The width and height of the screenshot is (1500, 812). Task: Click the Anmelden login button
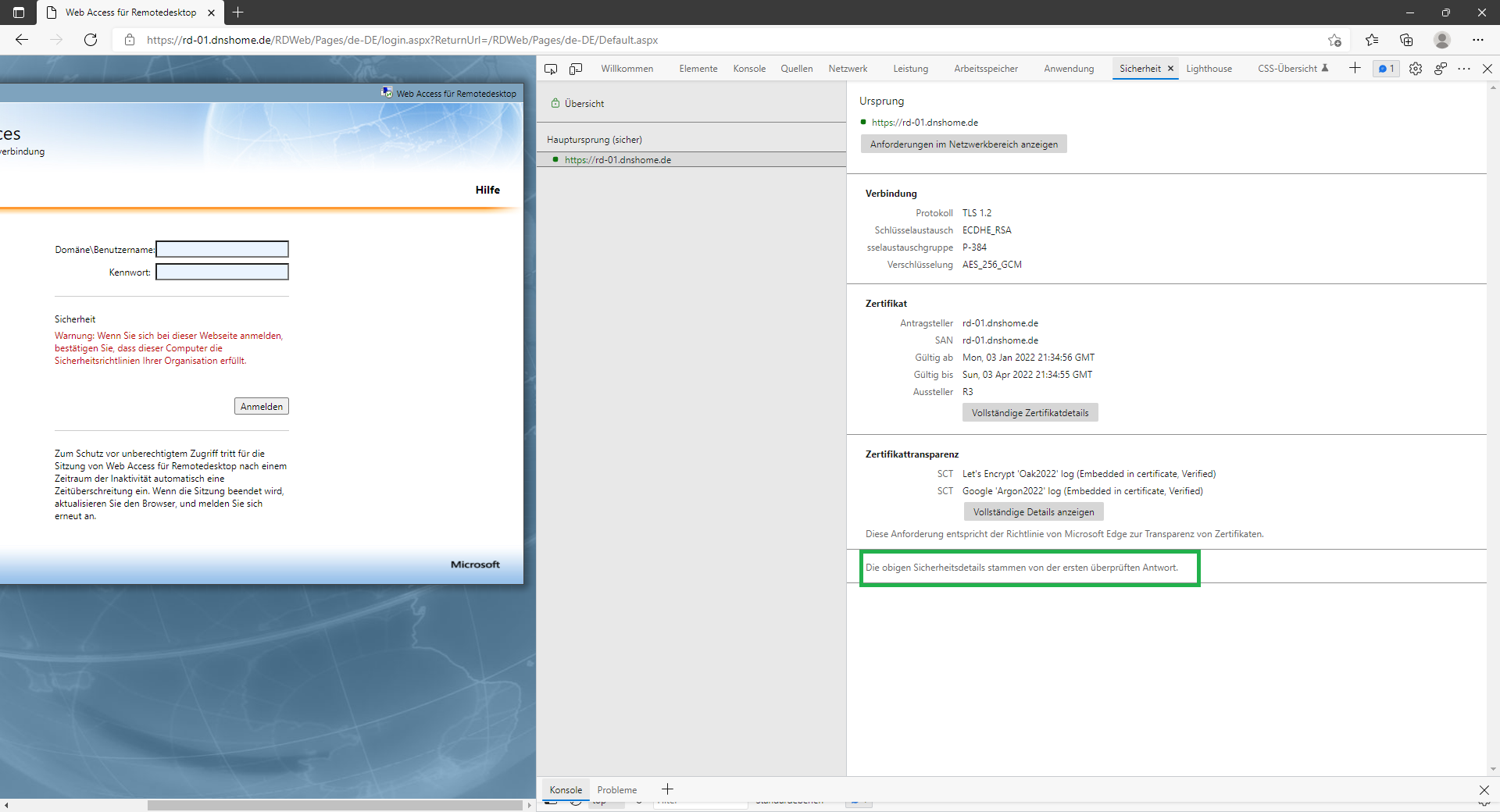(262, 407)
